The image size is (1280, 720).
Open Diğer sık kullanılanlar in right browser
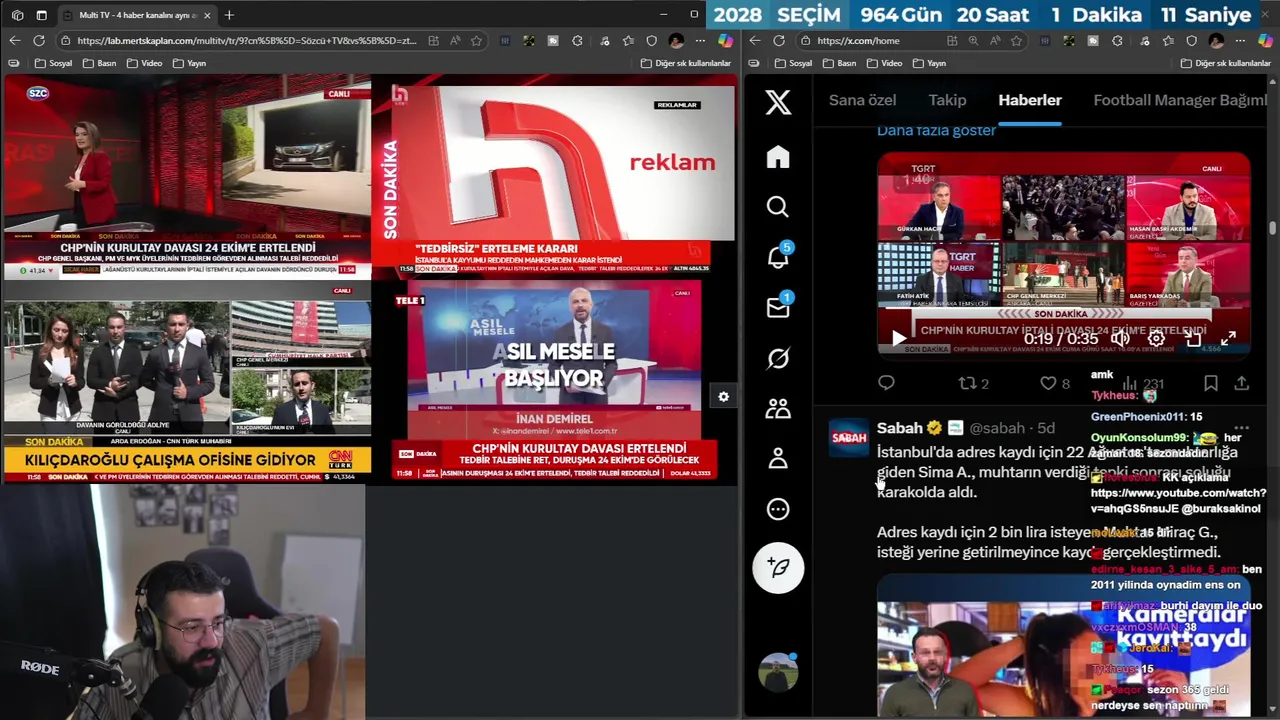click(x=1226, y=63)
